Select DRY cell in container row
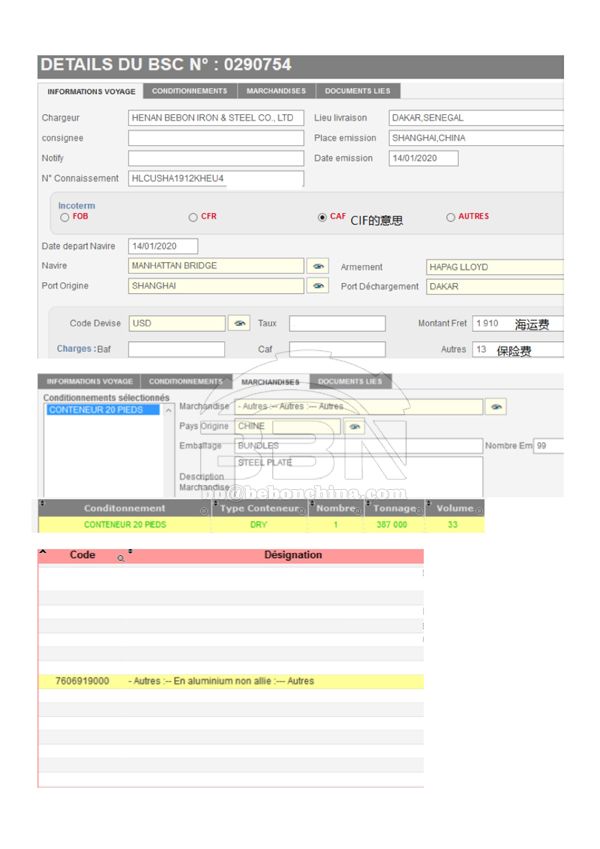Image resolution: width=600 pixels, height=849 pixels. (x=259, y=525)
